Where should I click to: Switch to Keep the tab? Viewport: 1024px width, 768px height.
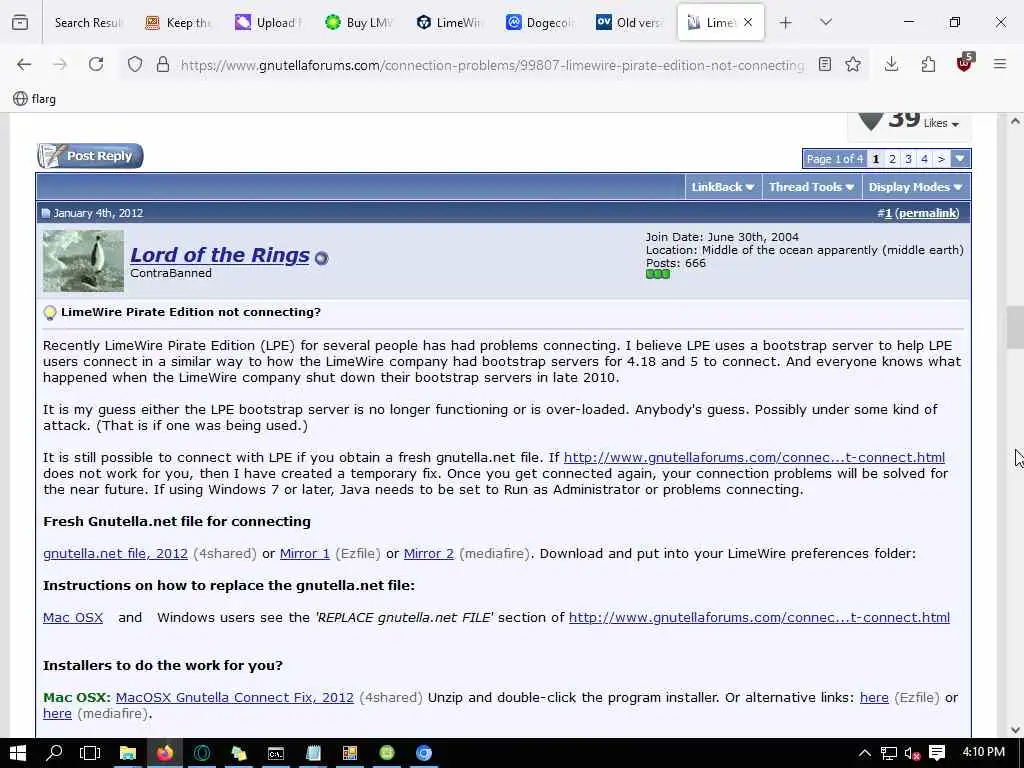178,23
